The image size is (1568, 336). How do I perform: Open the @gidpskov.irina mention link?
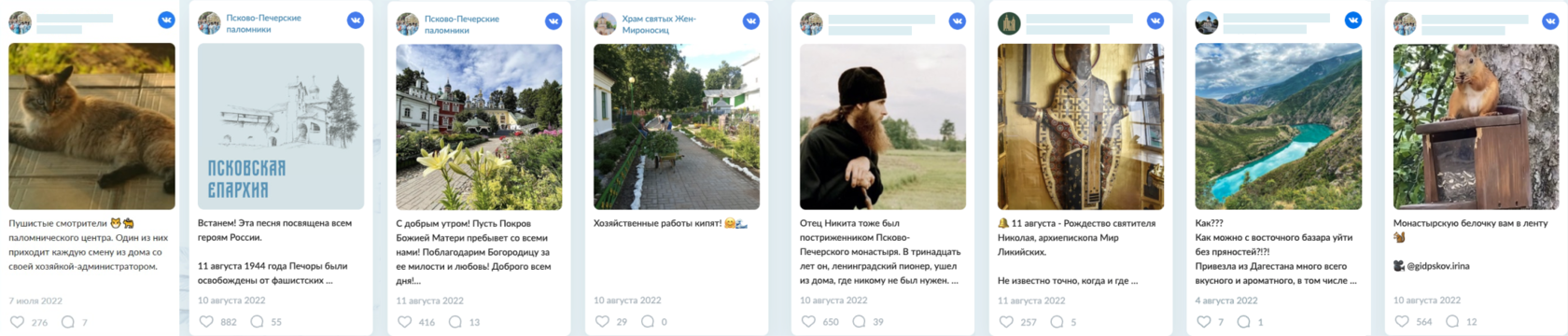click(1437, 266)
